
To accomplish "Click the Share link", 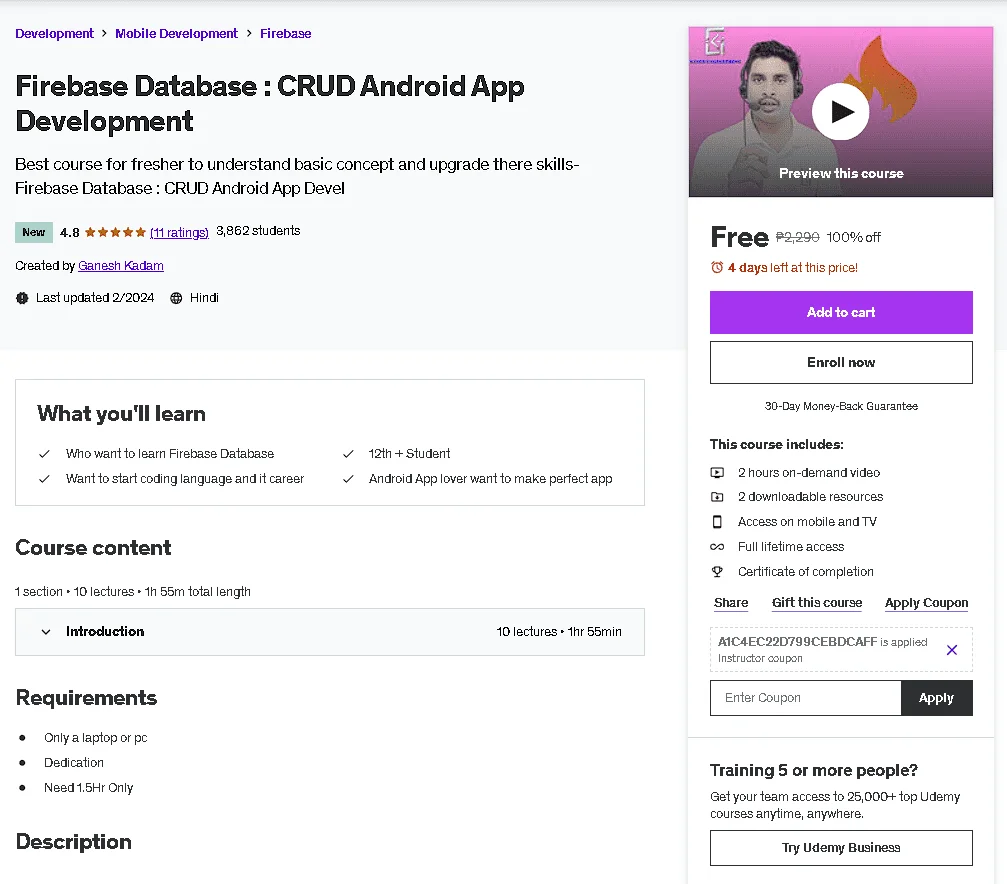I will 731,603.
